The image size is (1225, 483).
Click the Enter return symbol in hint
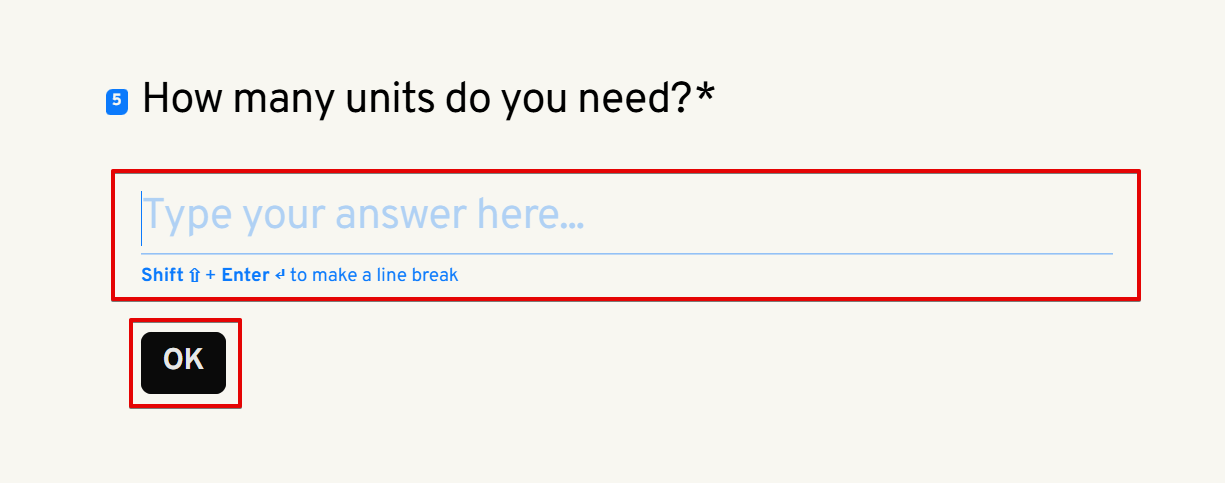click(279, 275)
